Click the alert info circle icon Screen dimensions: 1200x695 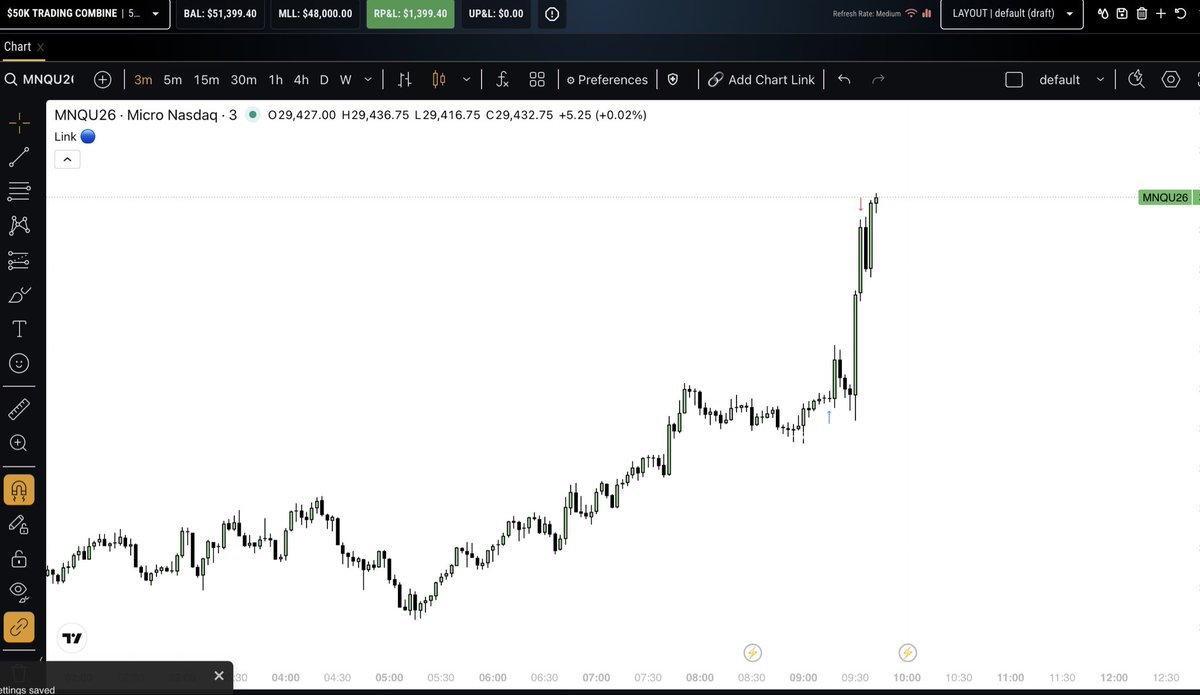point(552,14)
